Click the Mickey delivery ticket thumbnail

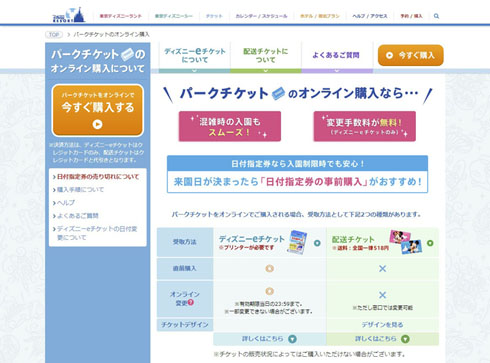pos(406,242)
